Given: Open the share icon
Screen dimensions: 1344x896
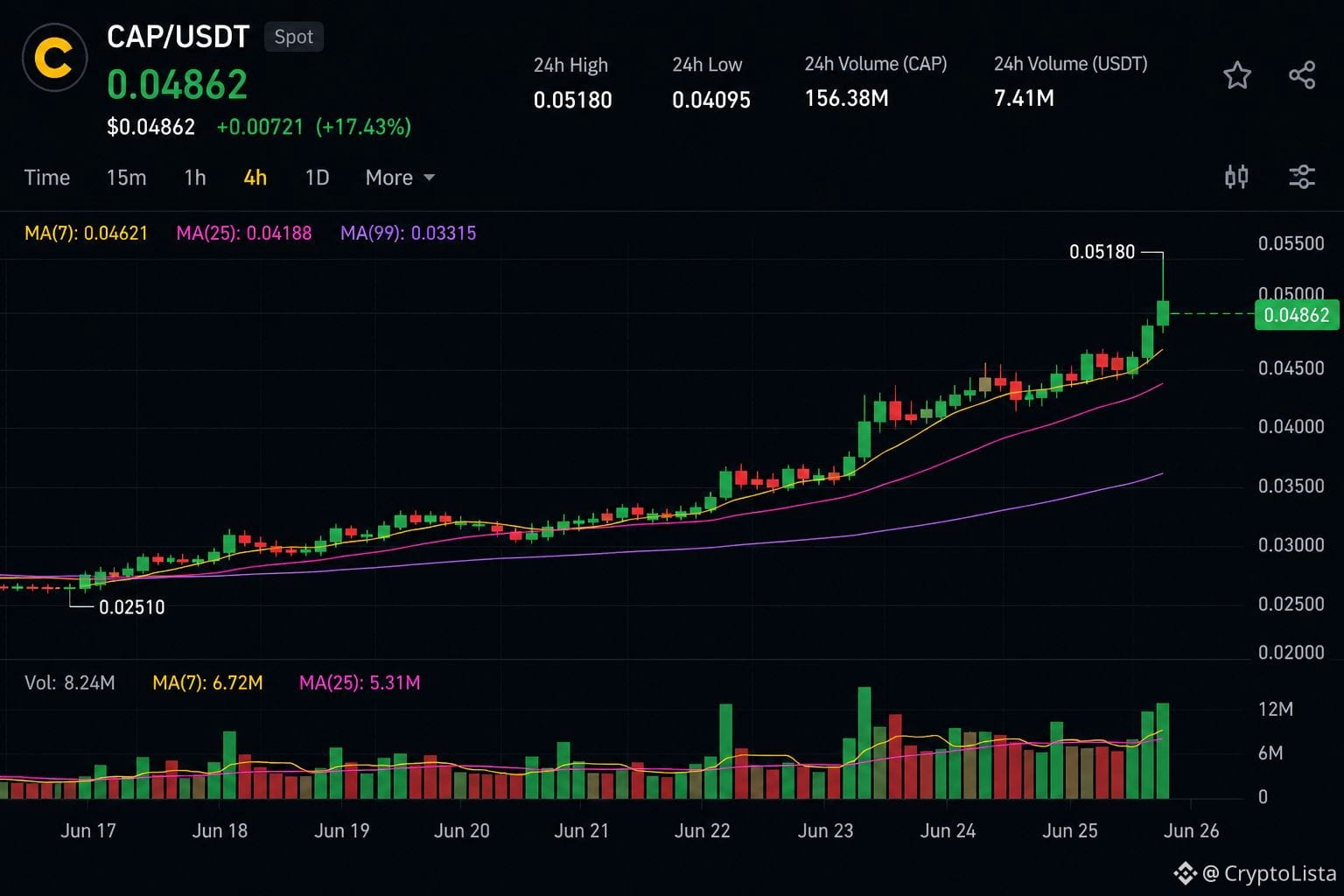Looking at the screenshot, I should [x=1302, y=75].
